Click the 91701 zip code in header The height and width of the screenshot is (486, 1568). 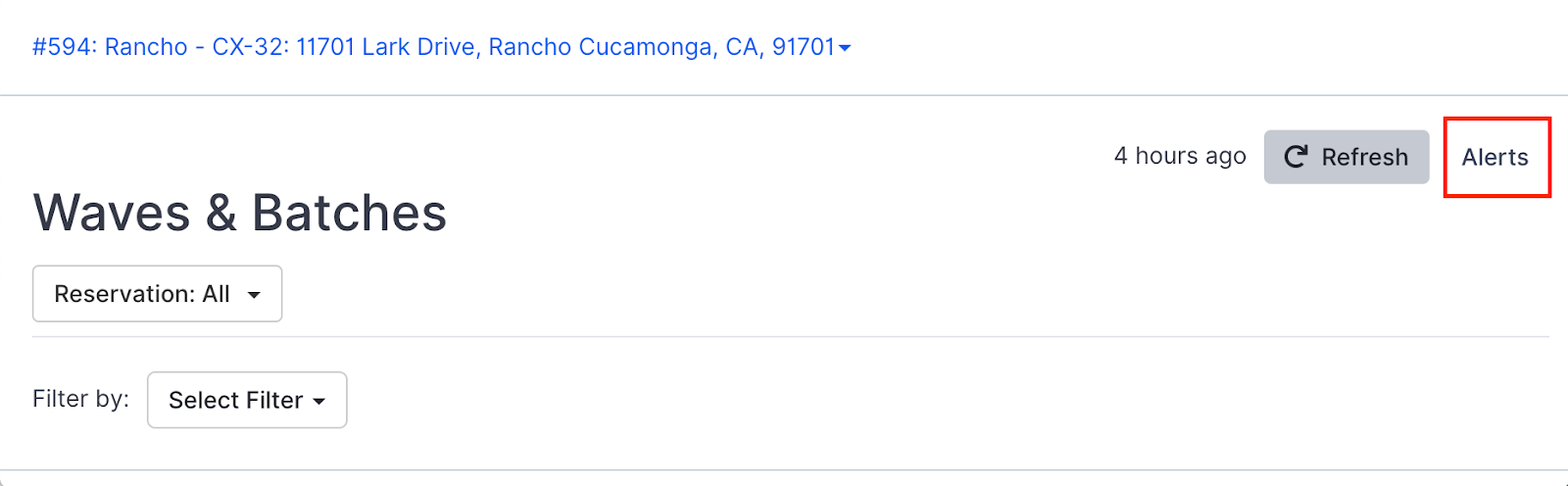point(804,47)
